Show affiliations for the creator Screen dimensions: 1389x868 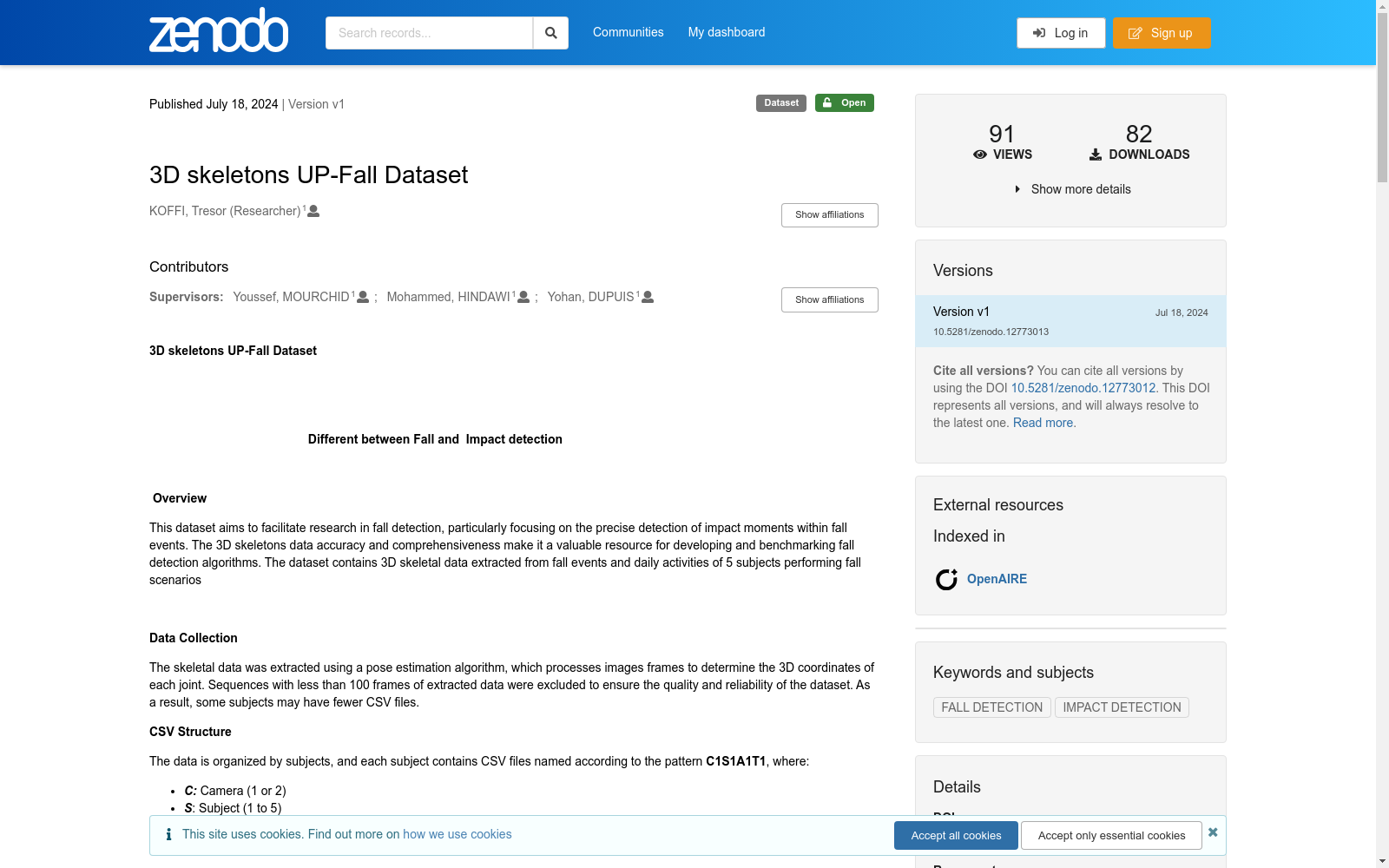pos(830,215)
